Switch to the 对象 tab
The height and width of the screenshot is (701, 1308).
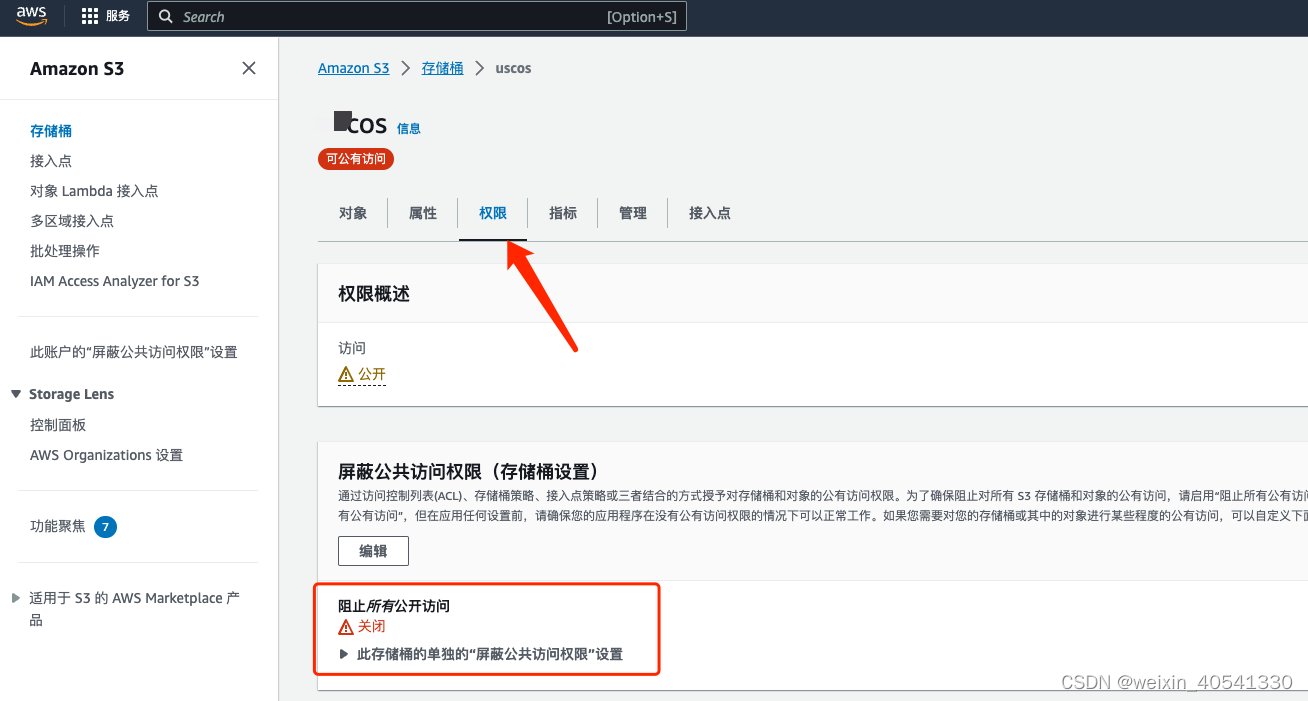(x=353, y=213)
